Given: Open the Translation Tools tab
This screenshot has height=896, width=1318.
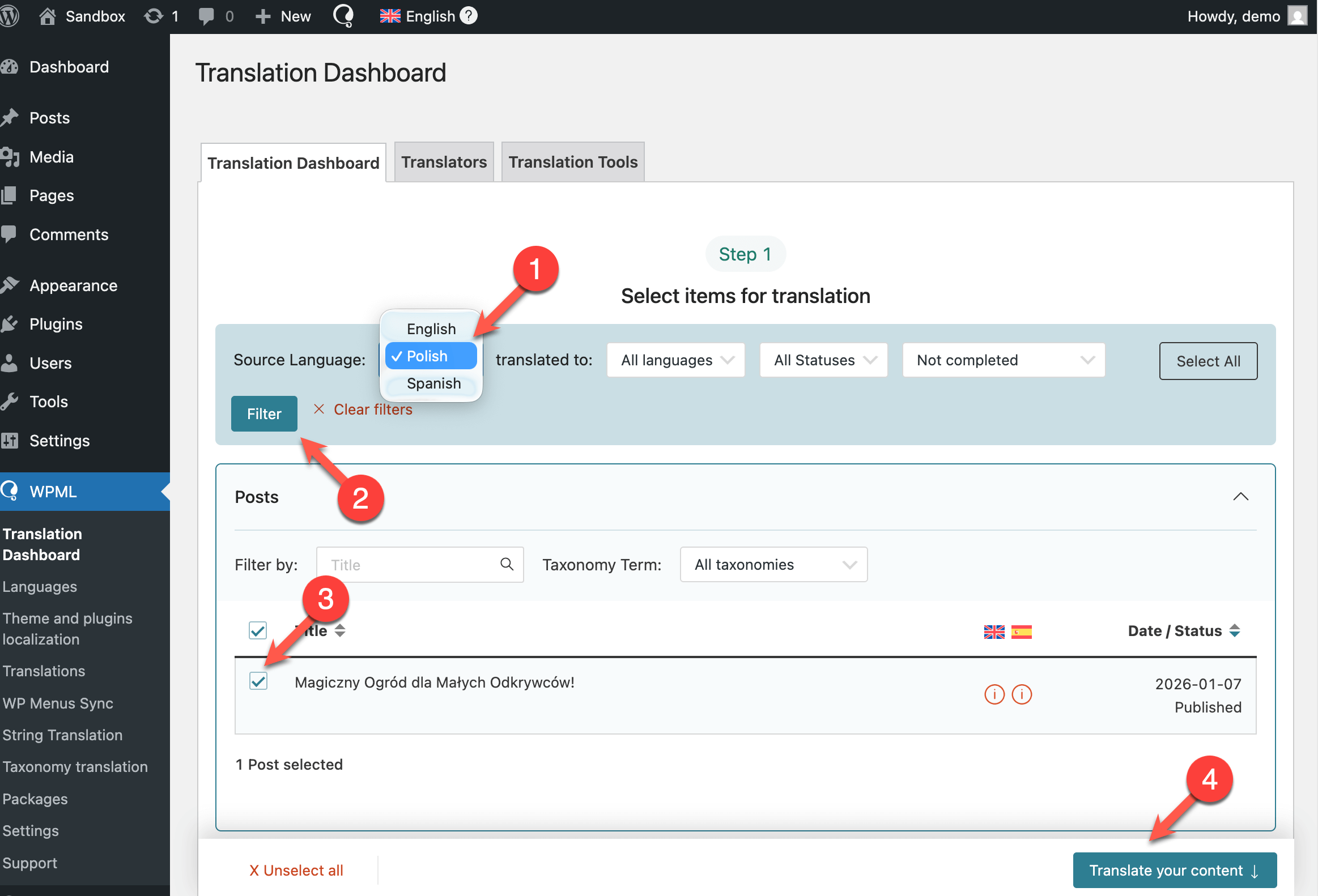Looking at the screenshot, I should (x=572, y=162).
